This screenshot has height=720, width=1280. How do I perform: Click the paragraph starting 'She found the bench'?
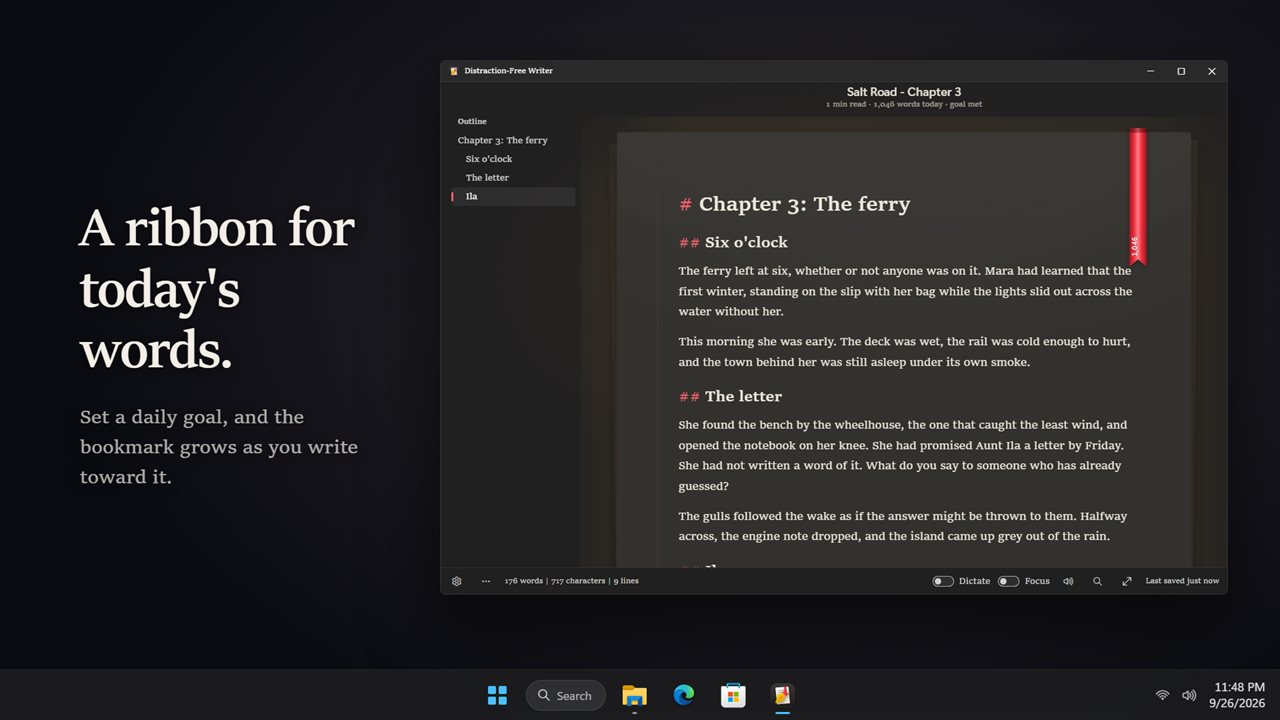[903, 455]
